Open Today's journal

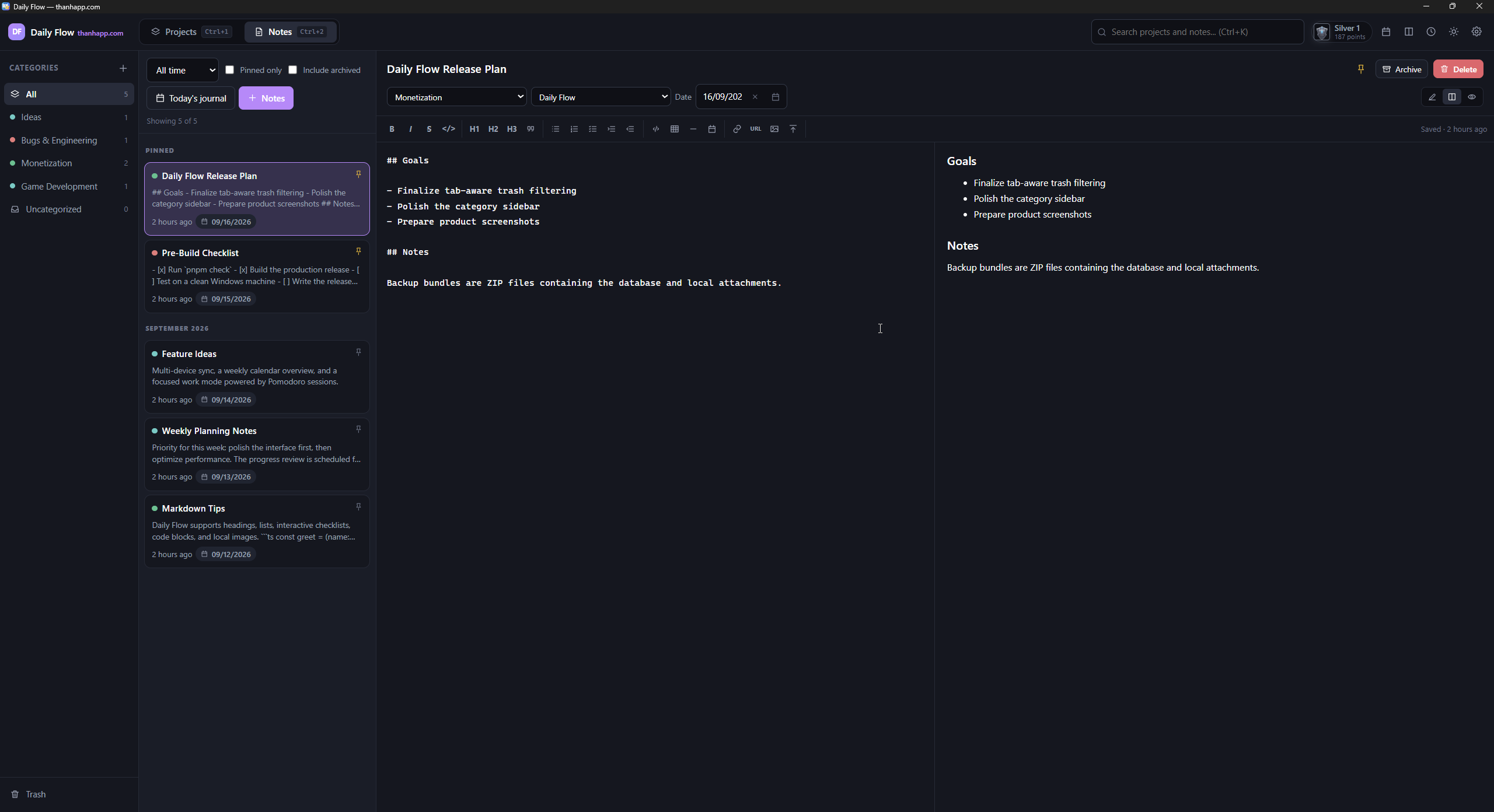point(191,98)
